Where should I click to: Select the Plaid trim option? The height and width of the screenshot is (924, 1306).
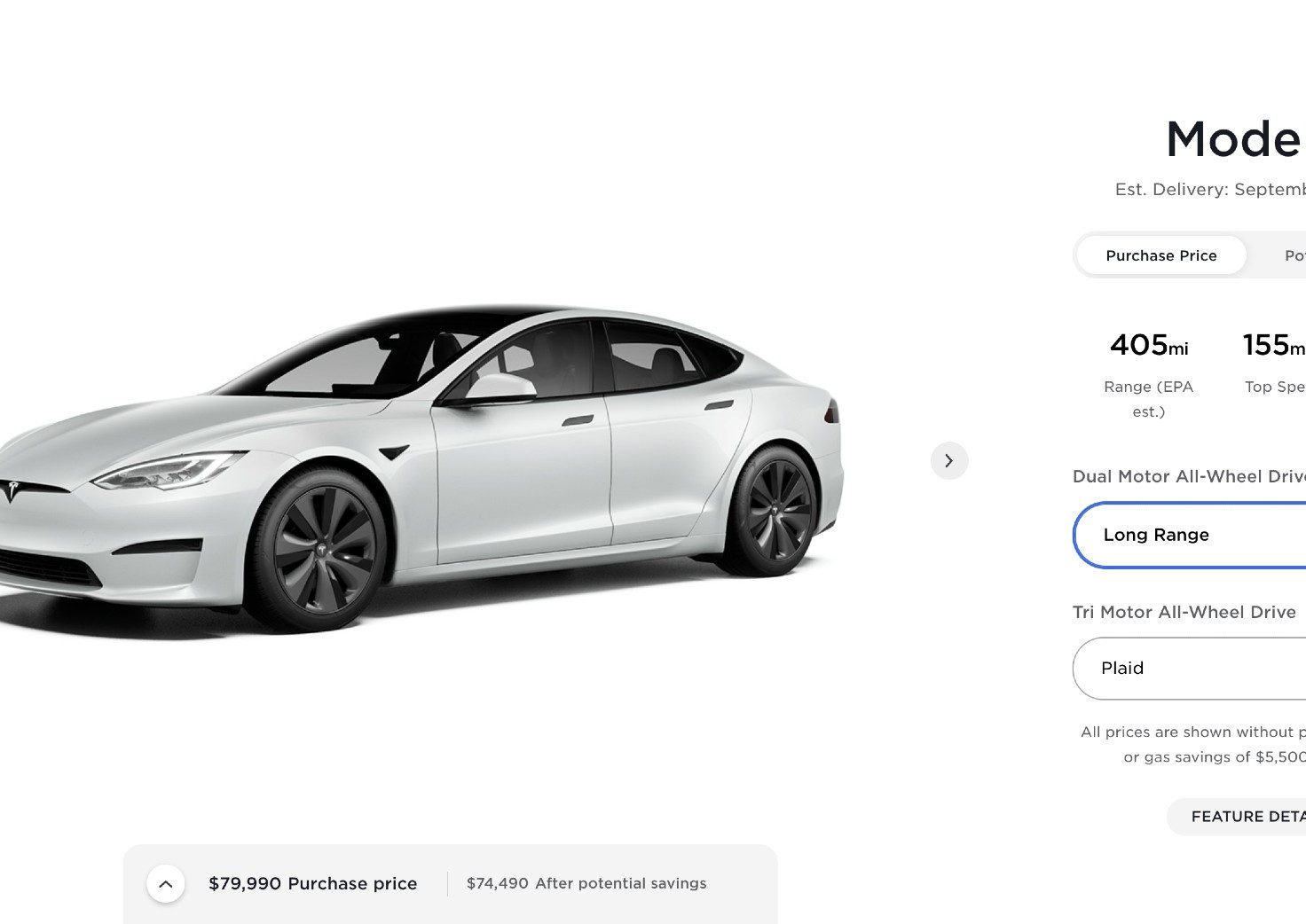(x=1190, y=668)
